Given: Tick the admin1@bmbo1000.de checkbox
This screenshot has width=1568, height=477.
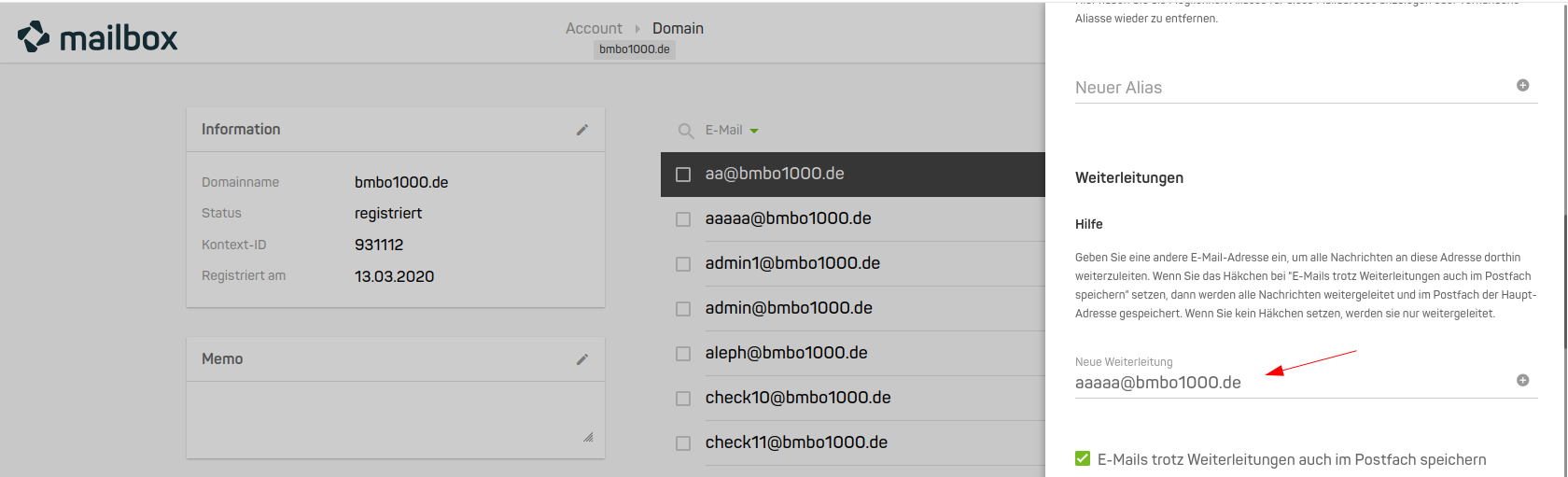Looking at the screenshot, I should click(683, 264).
